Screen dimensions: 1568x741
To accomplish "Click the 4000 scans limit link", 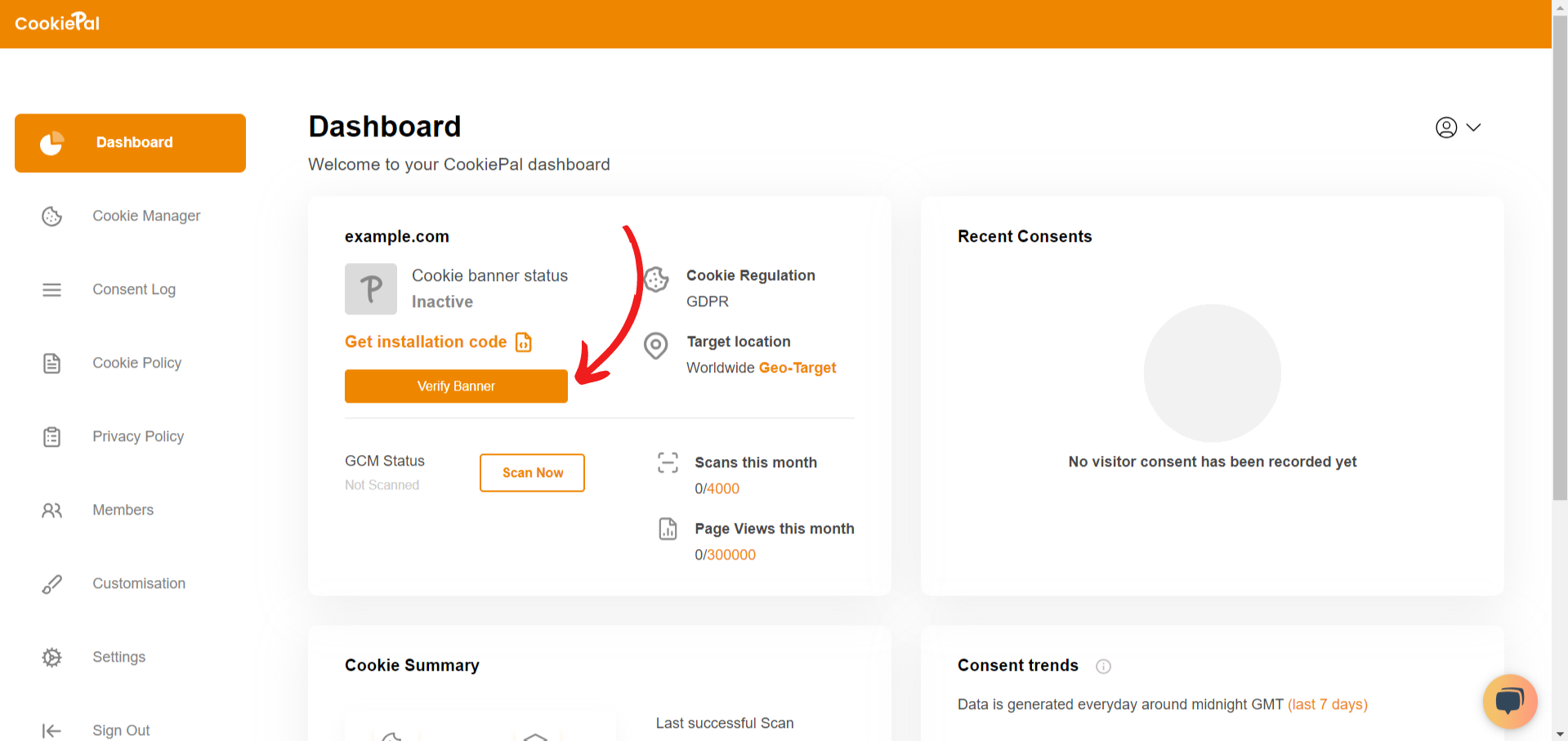I will pyautogui.click(x=723, y=489).
